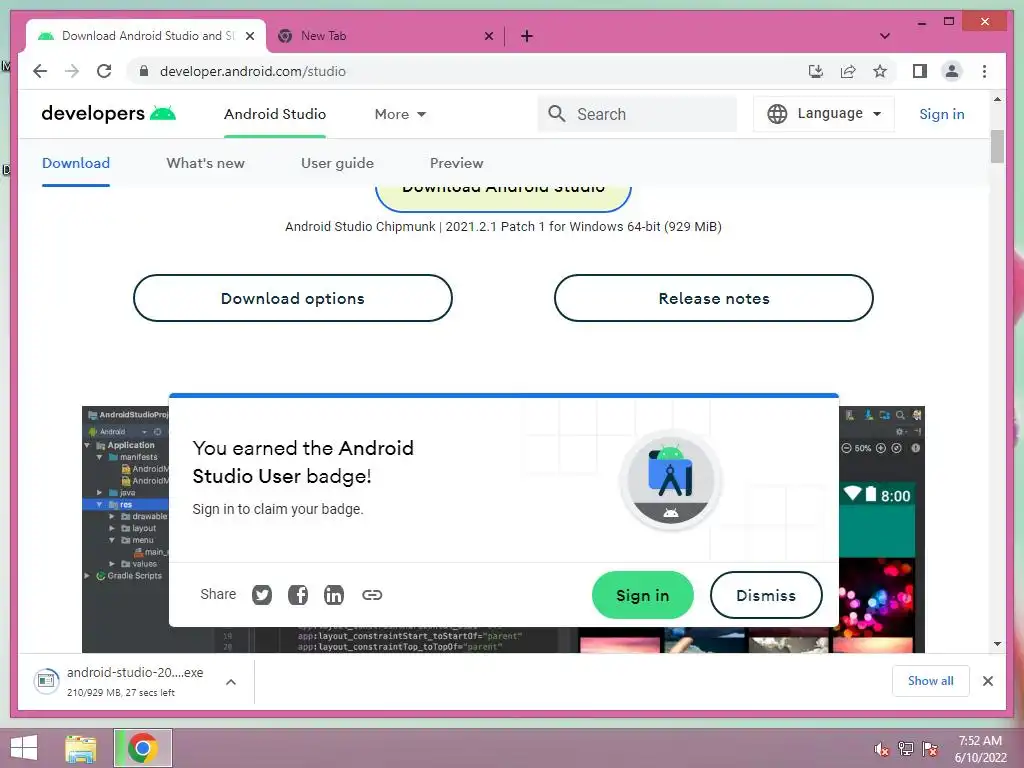This screenshot has height=768, width=1024.
Task: Select the Android Studio nav tab
Action: pos(275,114)
